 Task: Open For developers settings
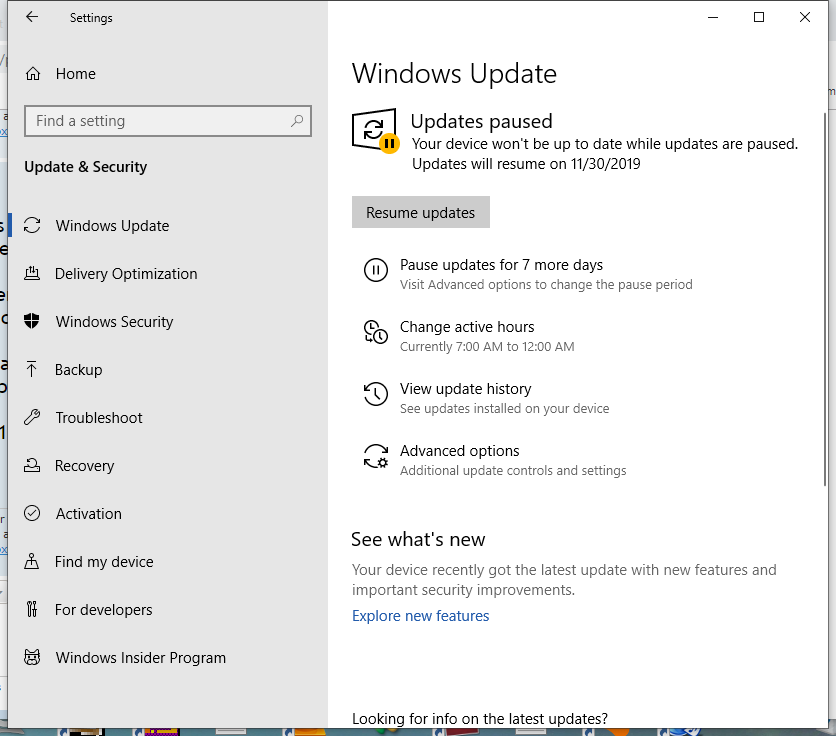[x=103, y=610]
